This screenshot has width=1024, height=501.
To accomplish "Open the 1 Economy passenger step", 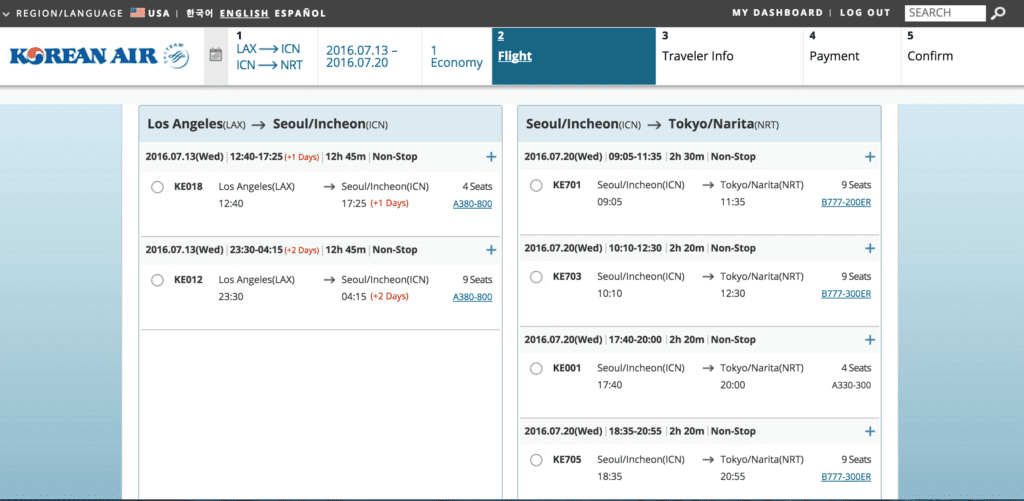I will click(x=456, y=56).
